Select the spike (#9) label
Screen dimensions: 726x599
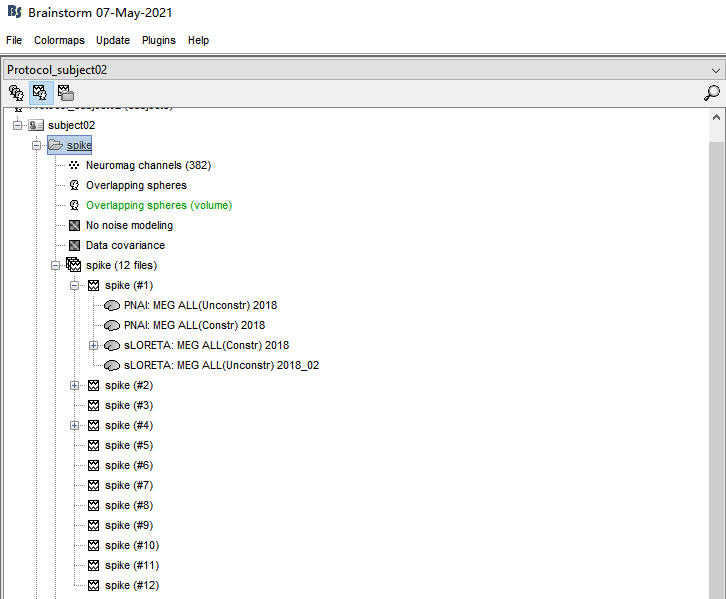[x=129, y=525]
